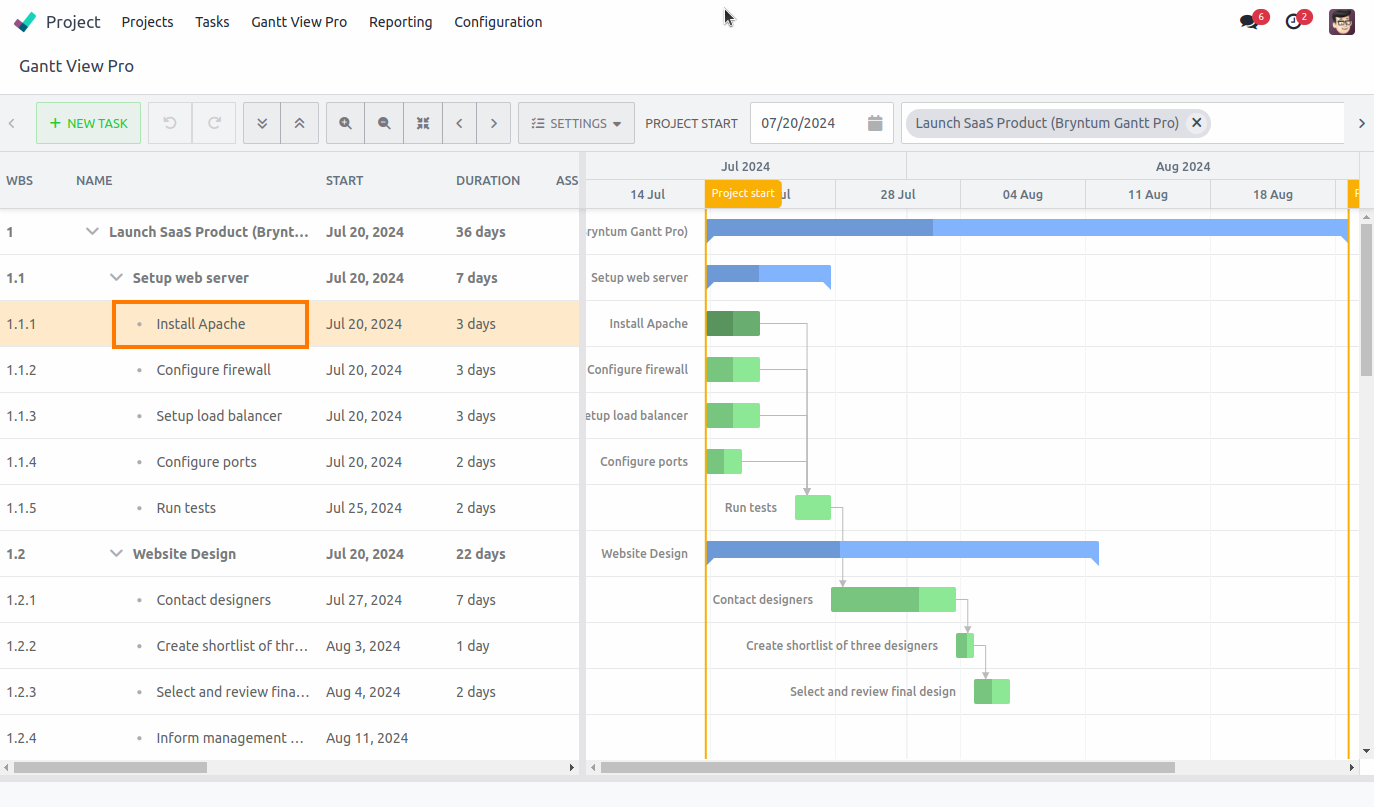Image resolution: width=1374 pixels, height=807 pixels.
Task: Open the Configuration menu
Action: pyautogui.click(x=498, y=21)
